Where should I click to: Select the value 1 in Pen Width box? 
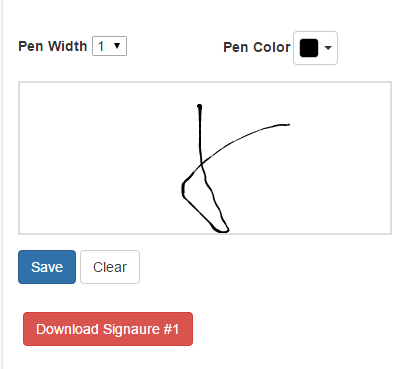(101, 46)
